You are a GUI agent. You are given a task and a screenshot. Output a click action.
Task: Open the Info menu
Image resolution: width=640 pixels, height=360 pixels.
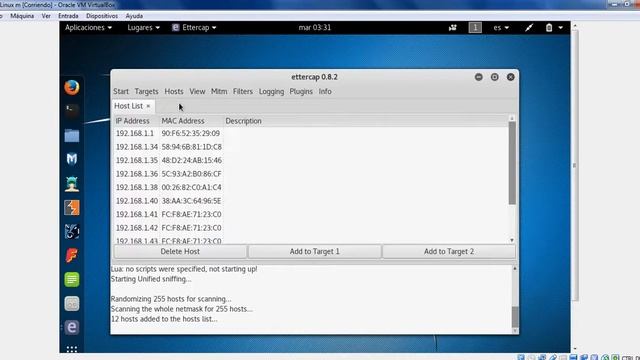point(325,91)
